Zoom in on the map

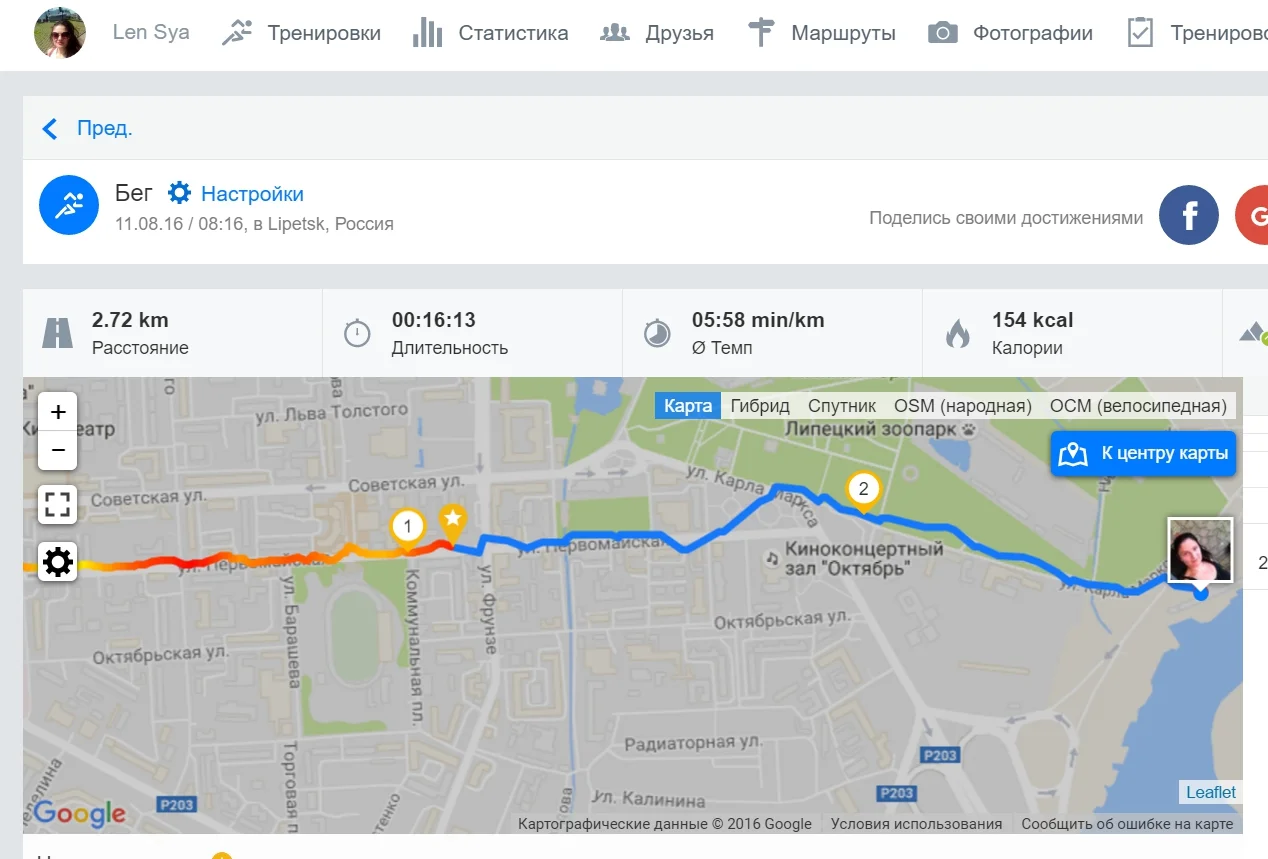(x=58, y=411)
